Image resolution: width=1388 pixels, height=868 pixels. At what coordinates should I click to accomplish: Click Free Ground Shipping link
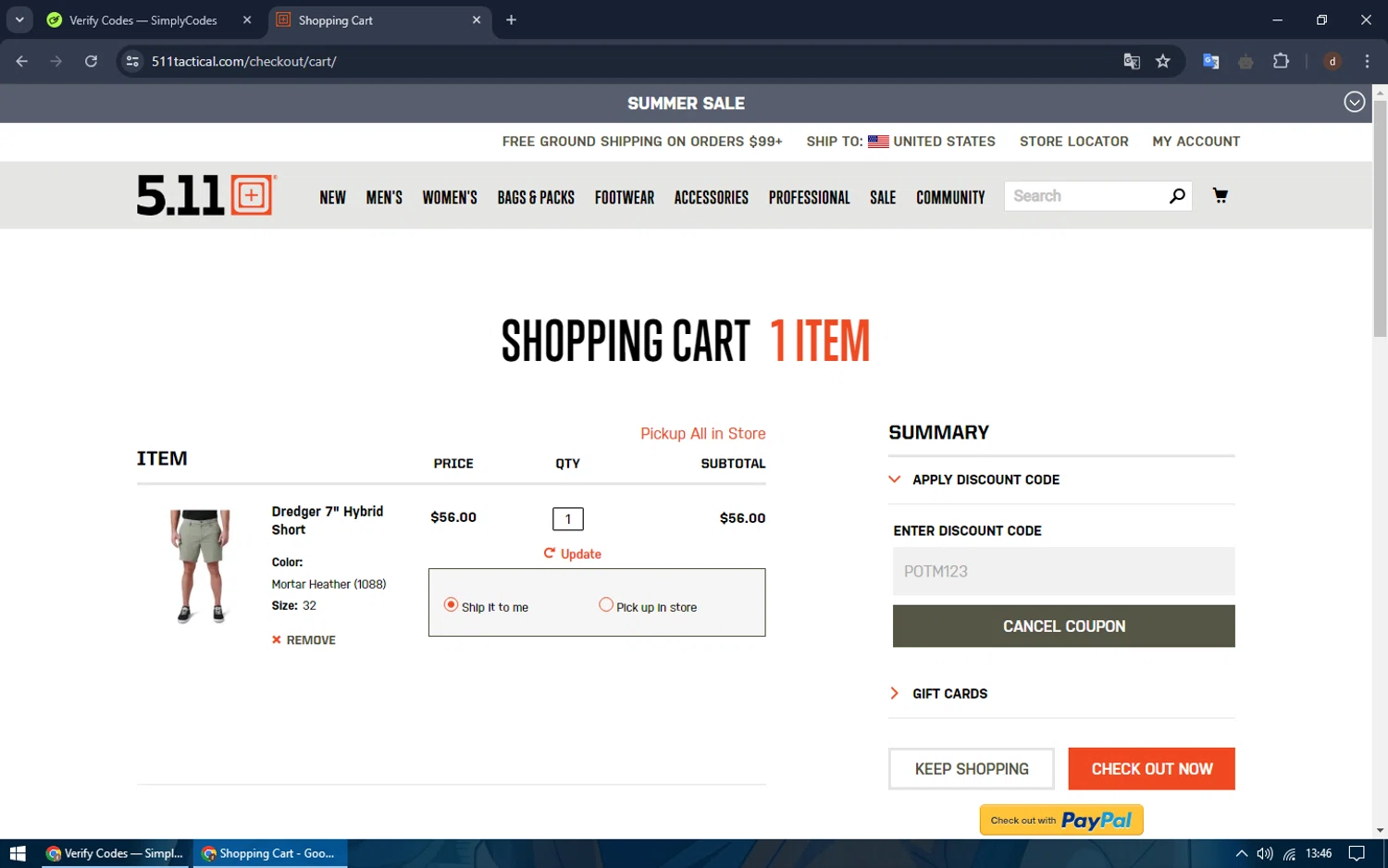[642, 142]
